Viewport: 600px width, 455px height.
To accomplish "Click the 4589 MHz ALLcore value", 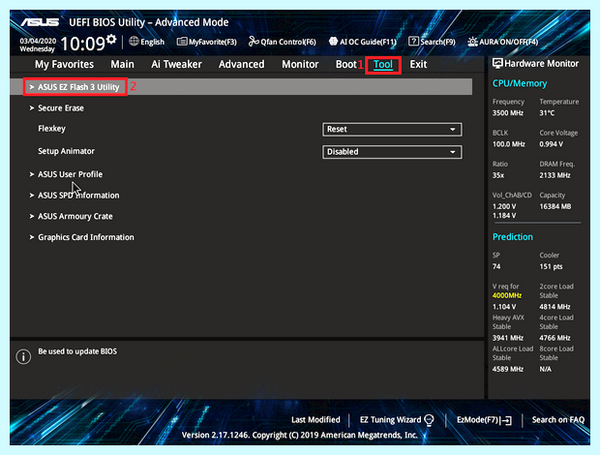I will coord(508,369).
